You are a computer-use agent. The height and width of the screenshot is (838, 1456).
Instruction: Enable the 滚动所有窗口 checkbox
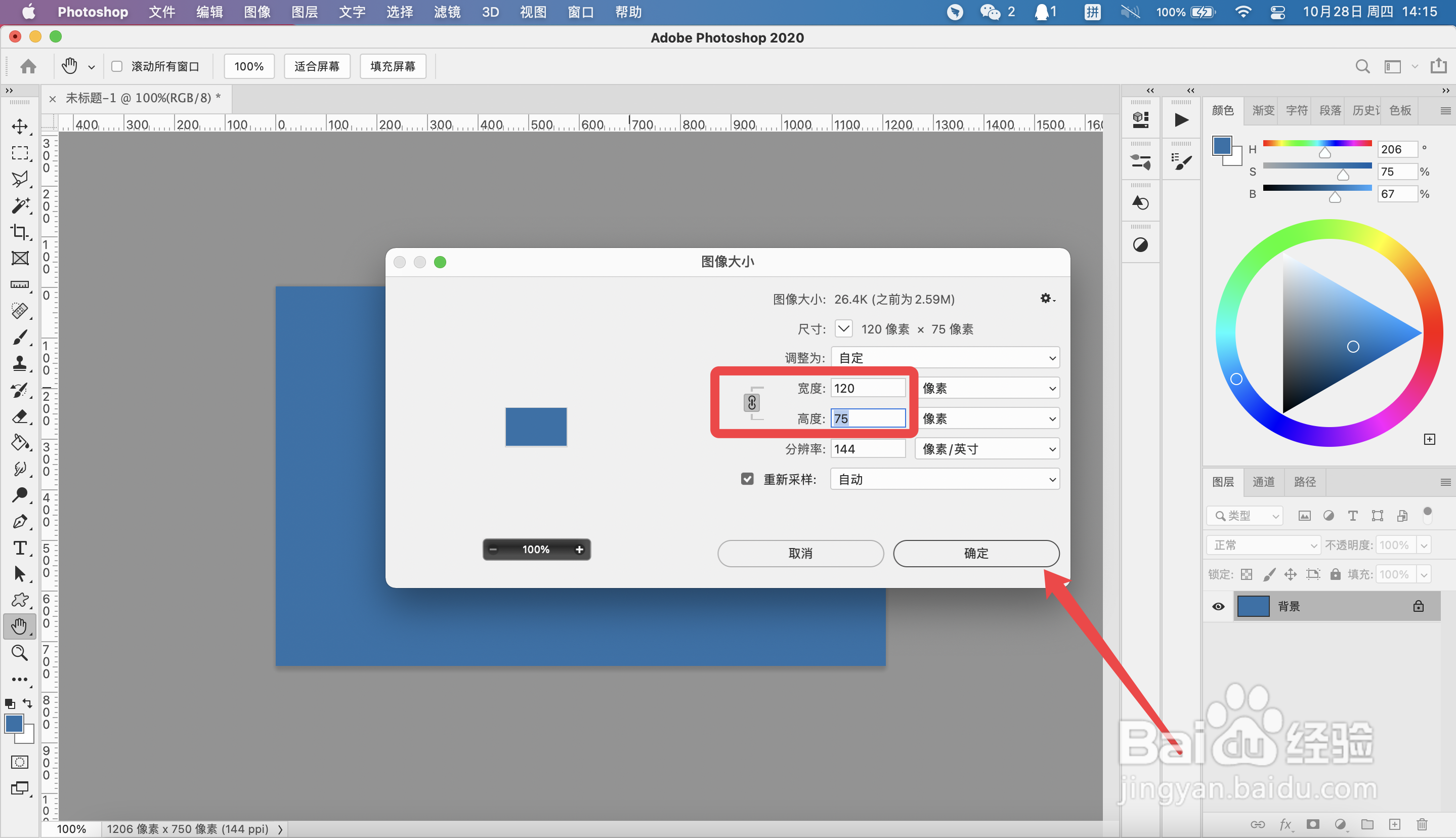coord(117,66)
